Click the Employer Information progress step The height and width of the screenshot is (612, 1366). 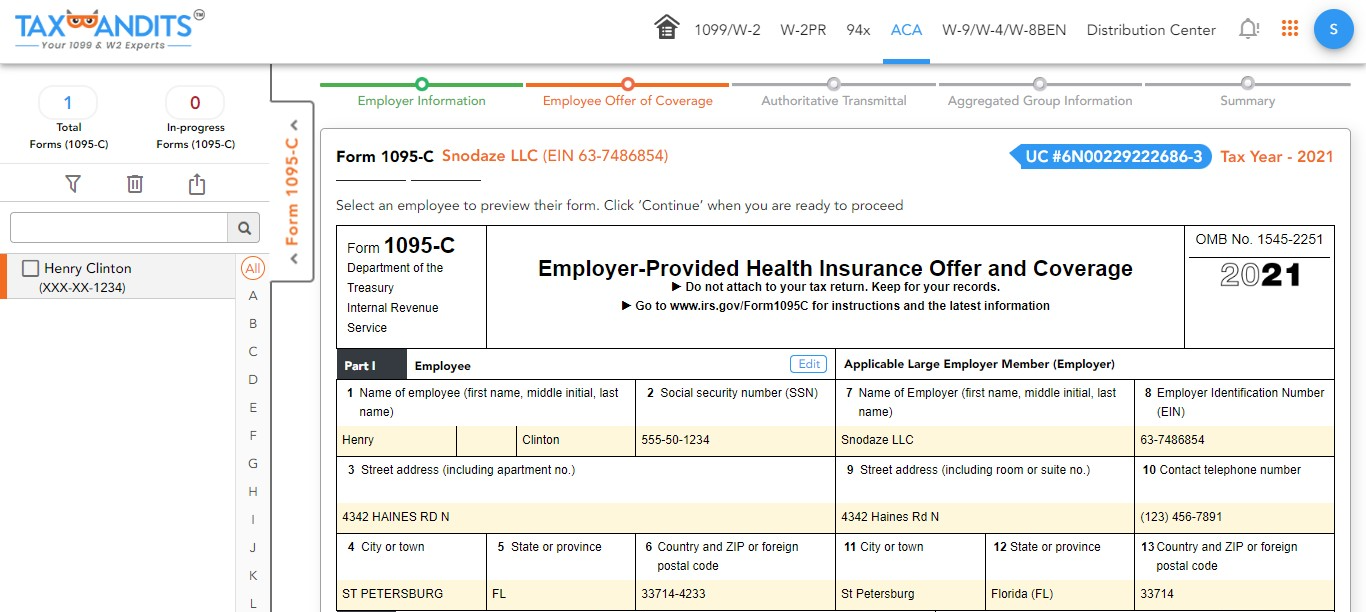coord(420,100)
